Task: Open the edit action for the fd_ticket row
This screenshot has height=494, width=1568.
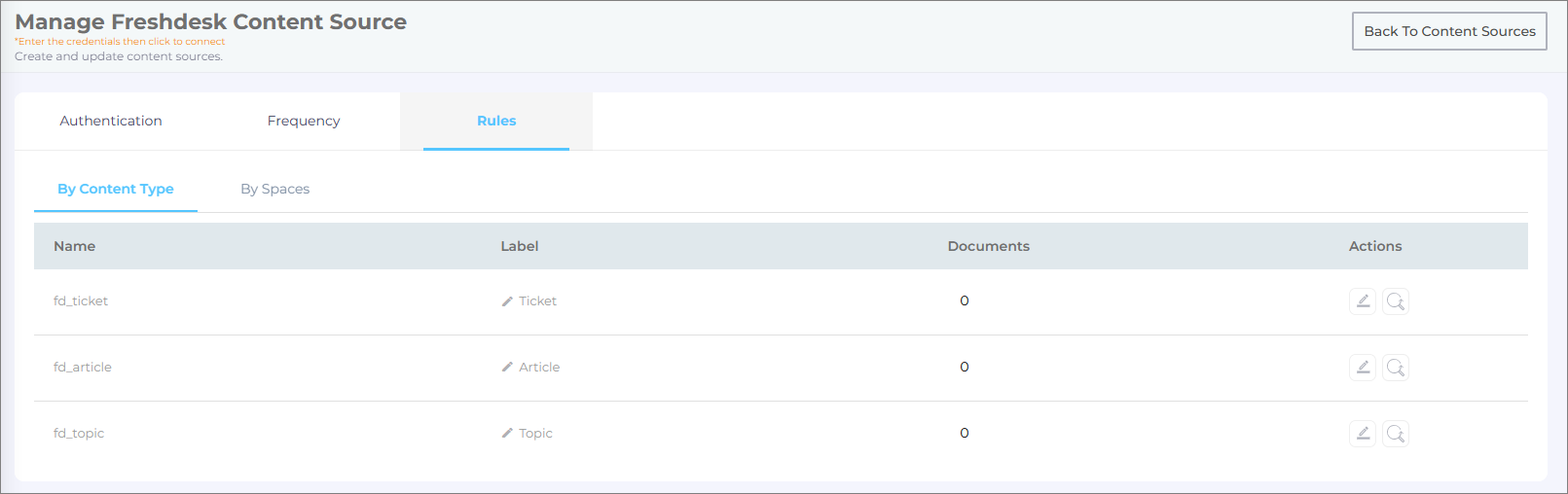Action: pyautogui.click(x=1363, y=301)
